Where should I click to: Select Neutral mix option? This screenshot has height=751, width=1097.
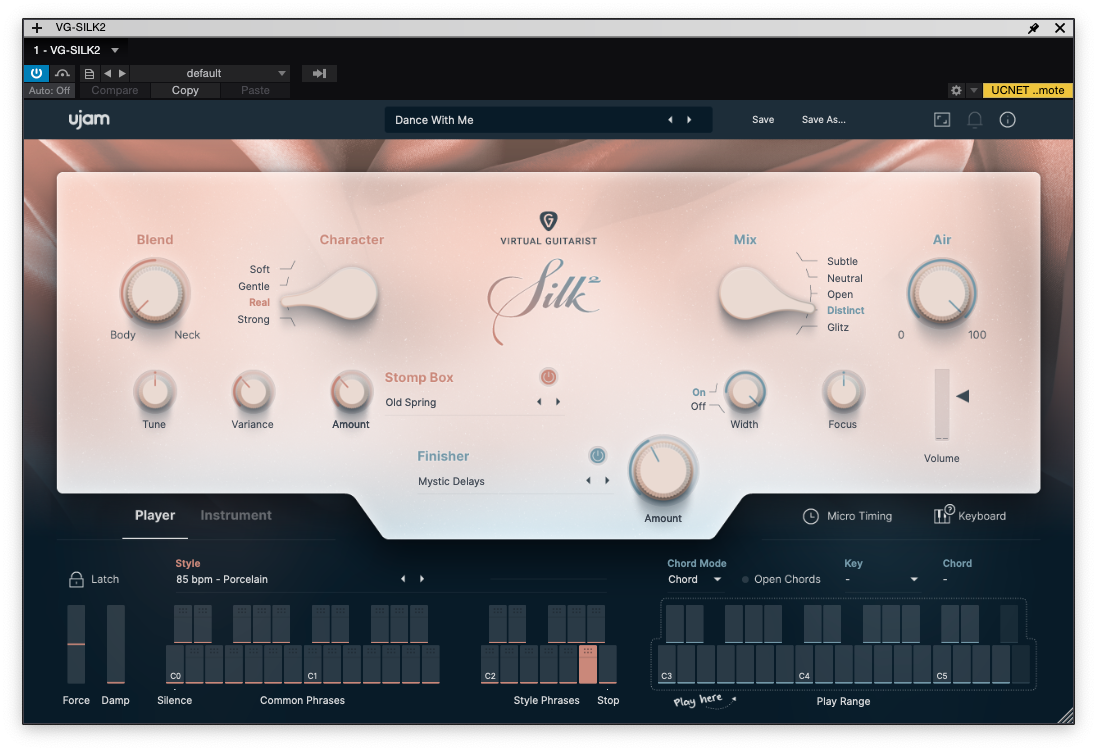pyautogui.click(x=844, y=278)
